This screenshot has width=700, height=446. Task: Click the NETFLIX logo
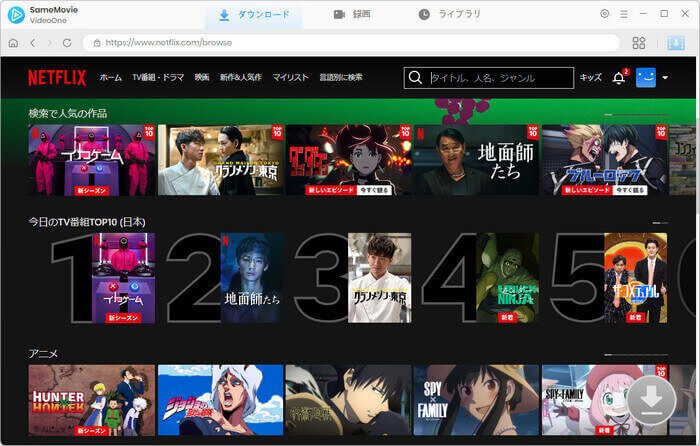[x=57, y=78]
